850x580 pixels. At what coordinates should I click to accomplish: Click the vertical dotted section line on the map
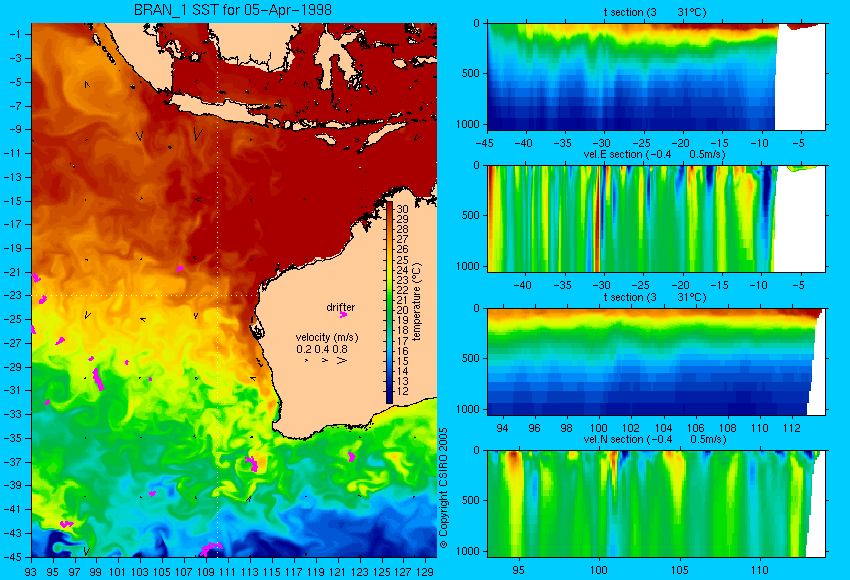(217, 290)
